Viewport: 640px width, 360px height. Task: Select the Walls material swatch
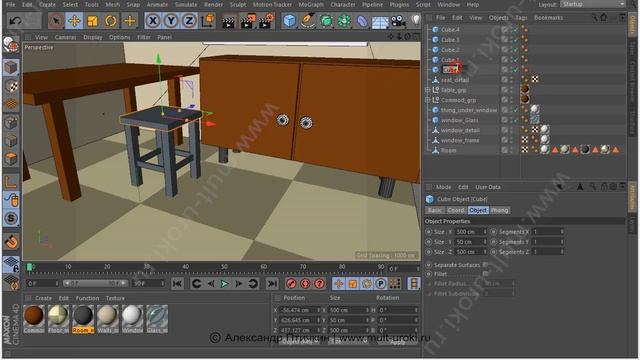[x=107, y=319]
